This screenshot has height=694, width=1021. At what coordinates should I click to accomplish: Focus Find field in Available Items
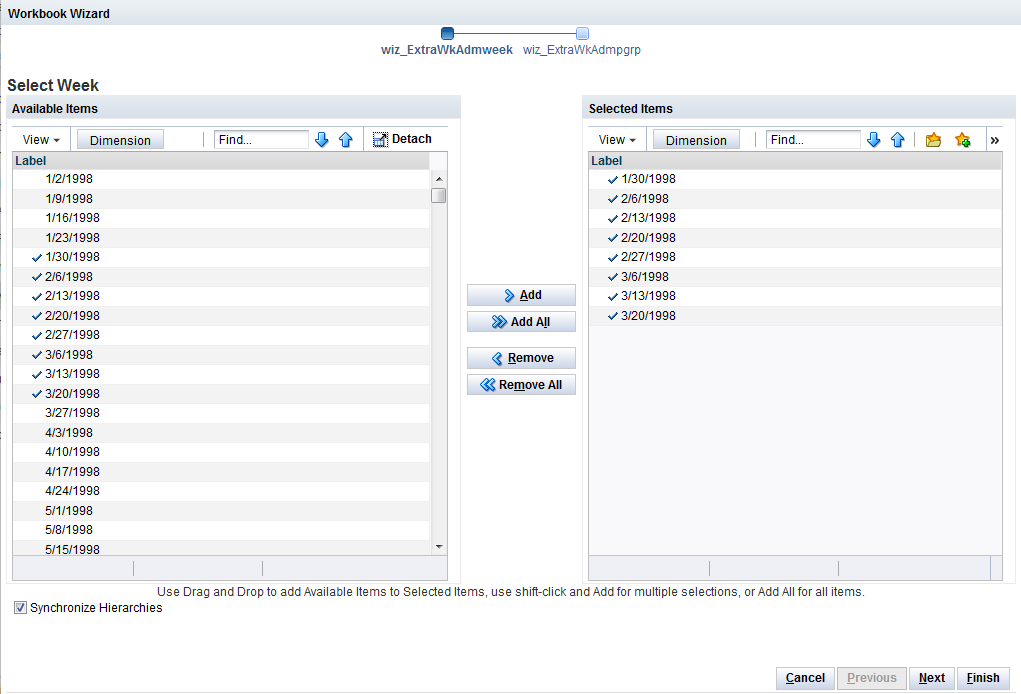[261, 139]
